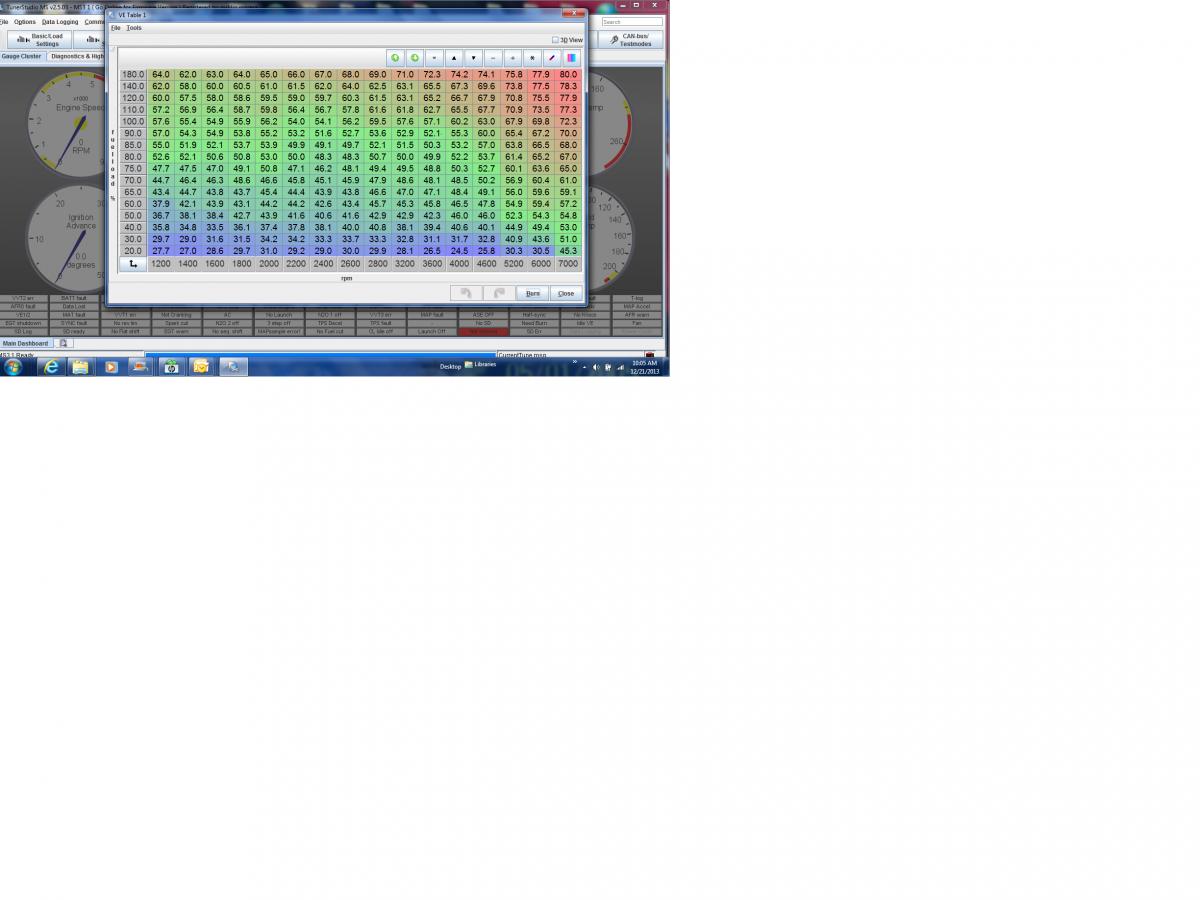Open CAN-bus/Testmodes toolbar button
The width and height of the screenshot is (1200, 900).
pyautogui.click(x=631, y=40)
